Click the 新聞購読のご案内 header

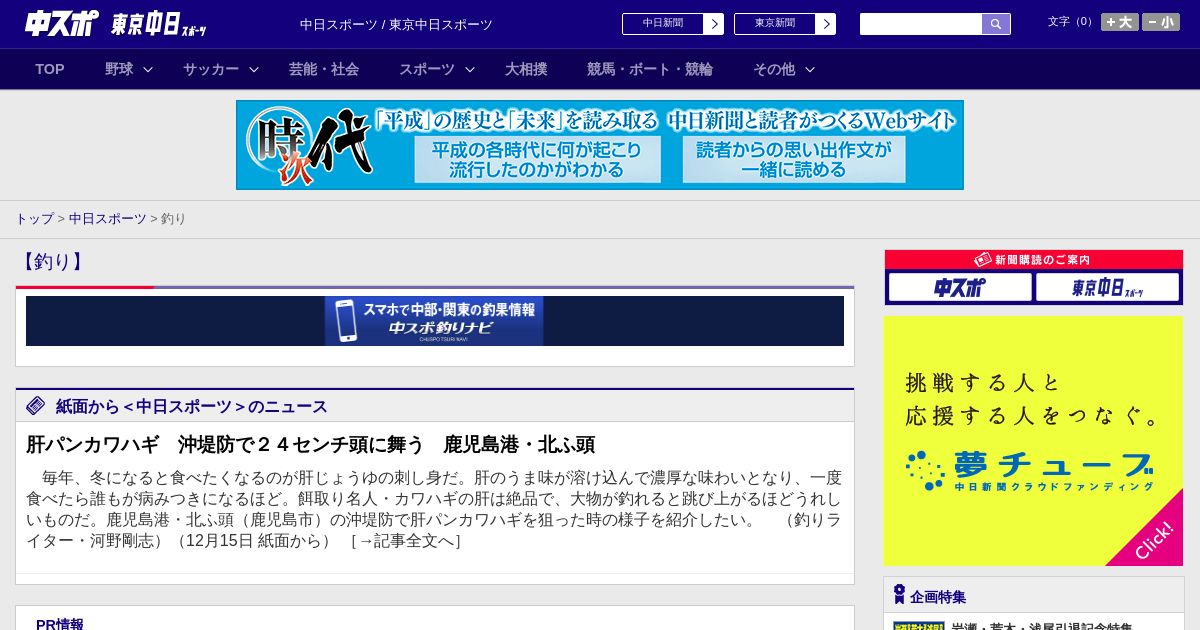tap(1034, 260)
